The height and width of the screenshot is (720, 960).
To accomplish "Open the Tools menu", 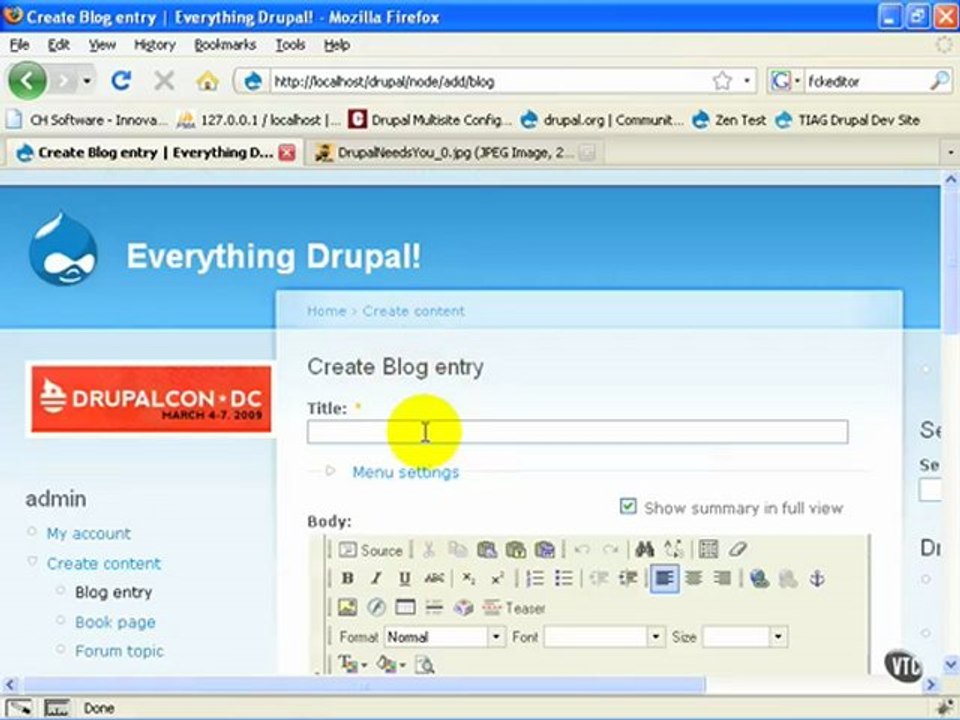I will point(290,45).
